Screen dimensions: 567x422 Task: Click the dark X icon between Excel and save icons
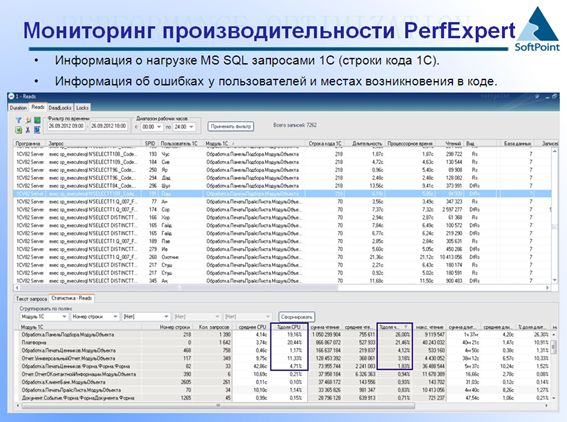pyautogui.click(x=28, y=130)
